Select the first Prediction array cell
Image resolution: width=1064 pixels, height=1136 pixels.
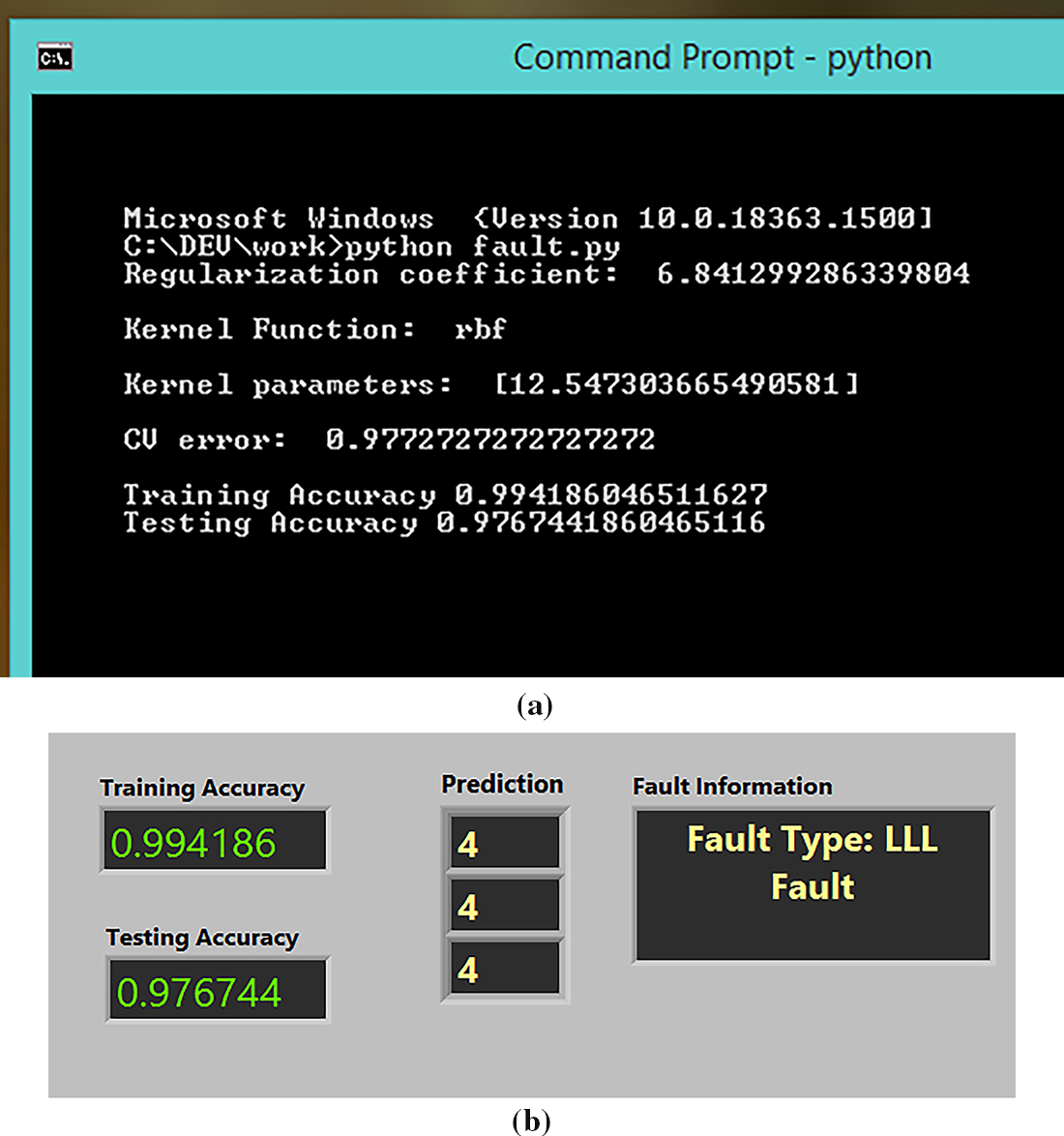pos(504,844)
